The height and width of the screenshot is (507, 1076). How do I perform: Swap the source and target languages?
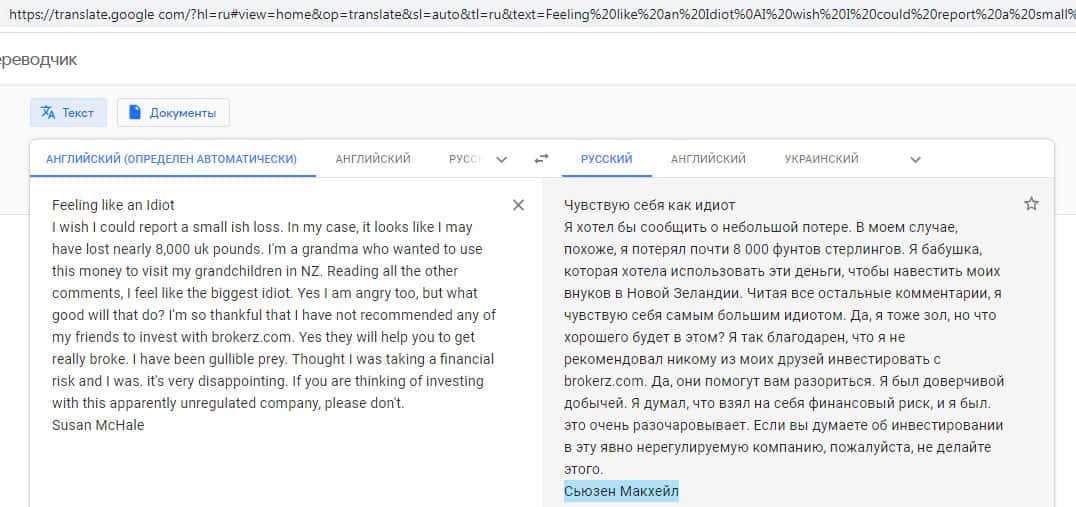(541, 159)
